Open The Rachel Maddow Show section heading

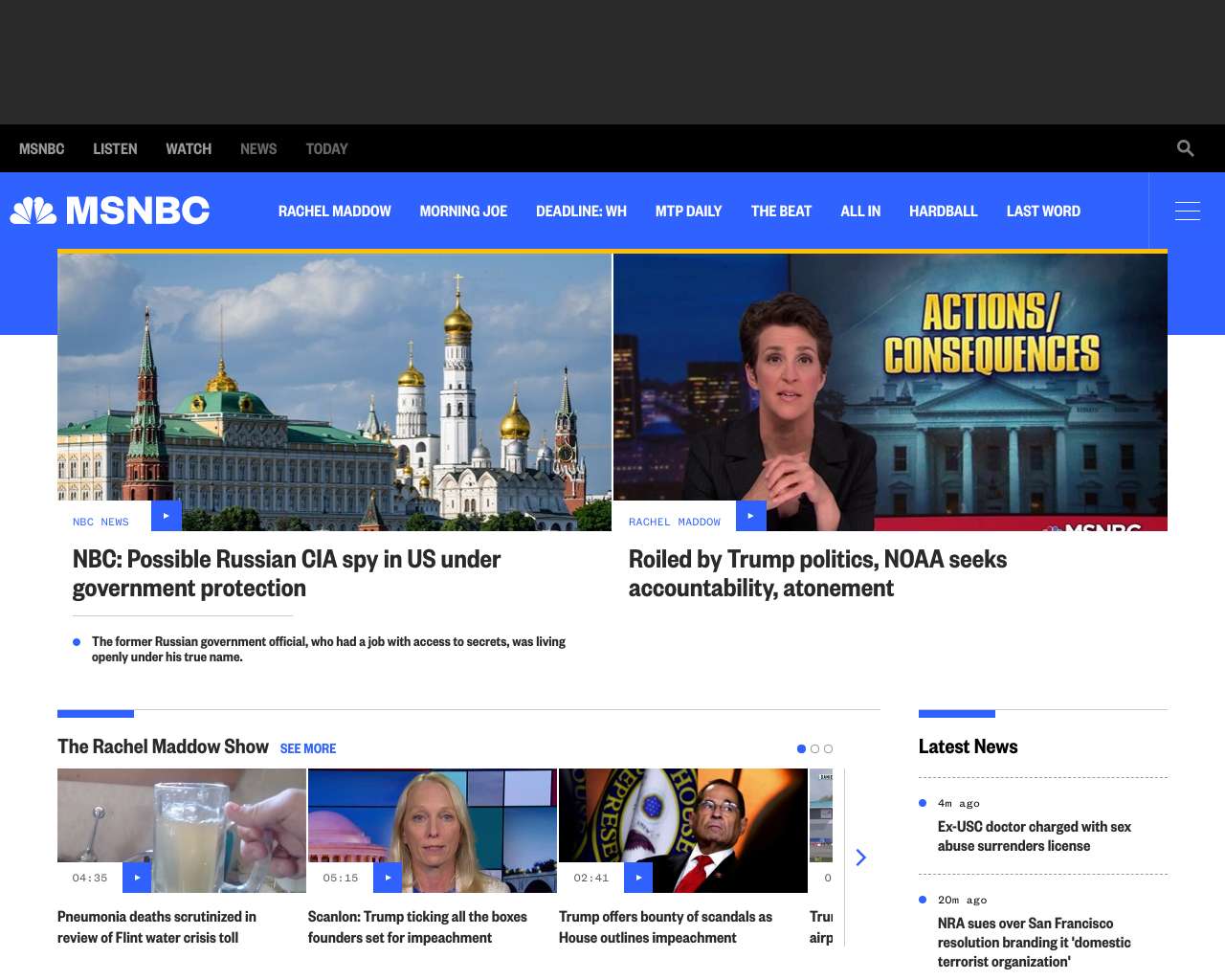coord(163,746)
